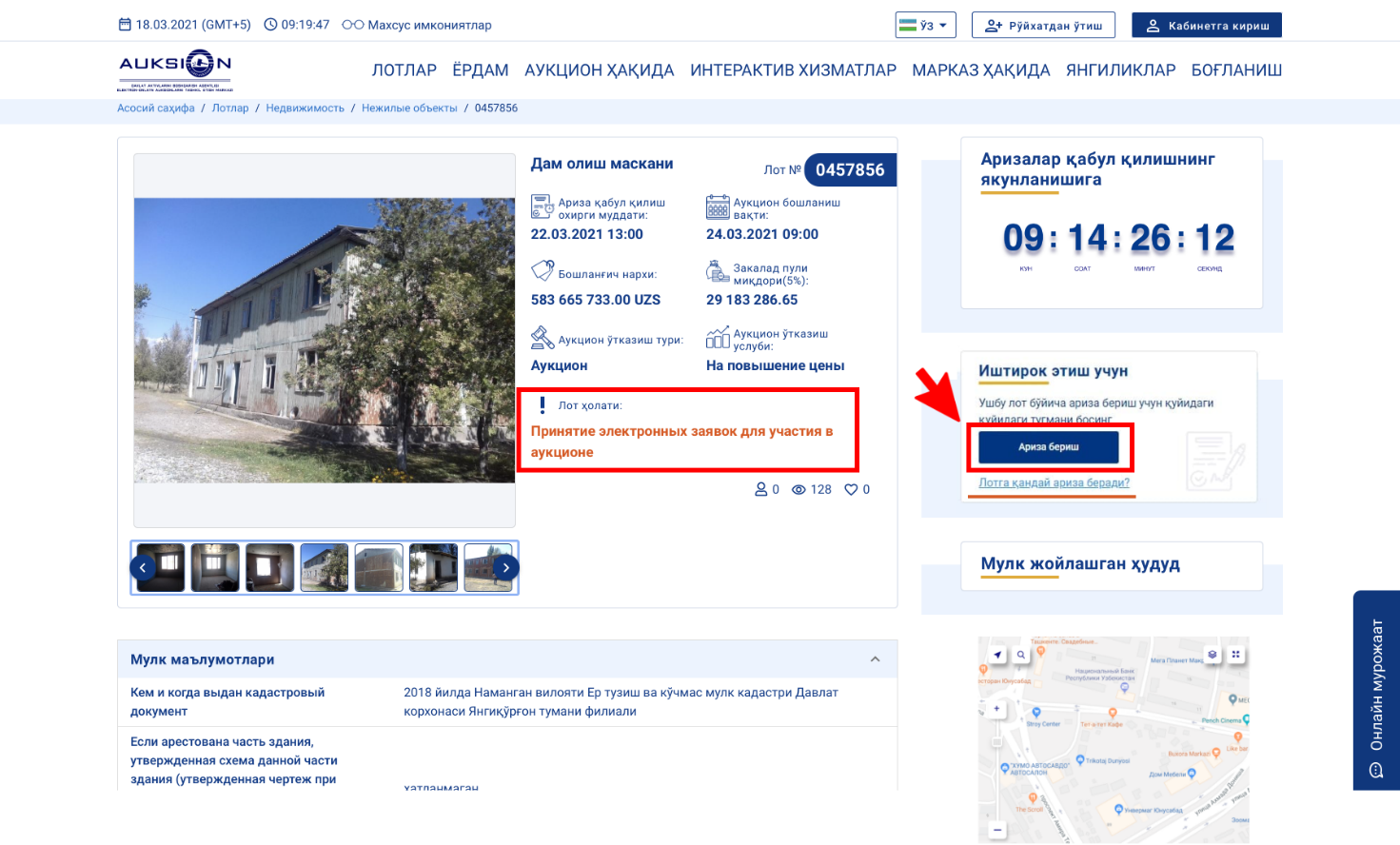
Task: Click the map geolocation arrow icon
Action: click(x=997, y=655)
